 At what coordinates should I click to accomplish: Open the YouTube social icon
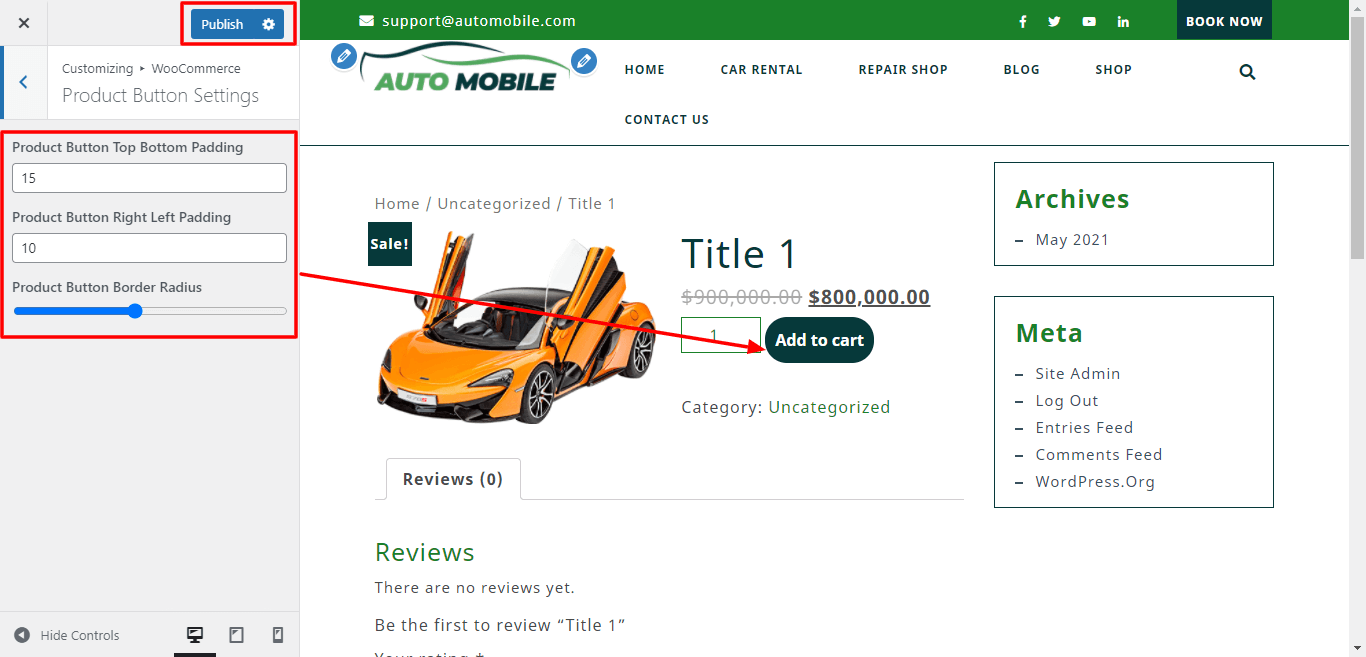coord(1088,22)
